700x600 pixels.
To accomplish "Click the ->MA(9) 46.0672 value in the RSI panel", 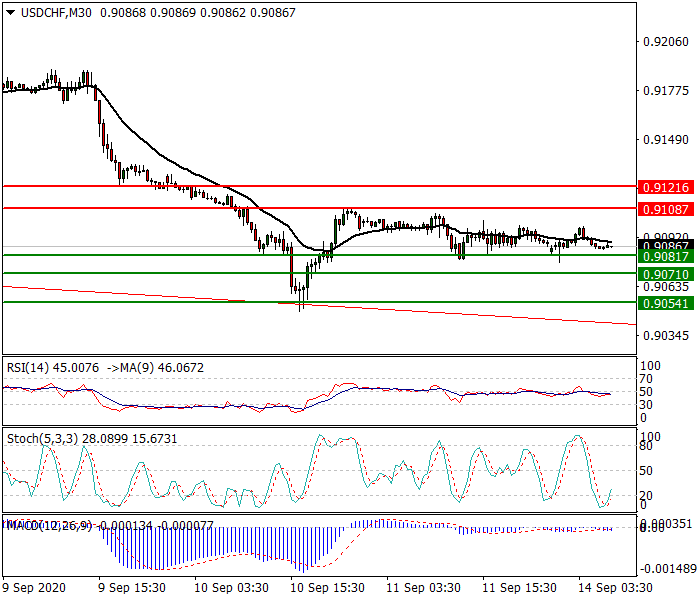I will click(155, 368).
